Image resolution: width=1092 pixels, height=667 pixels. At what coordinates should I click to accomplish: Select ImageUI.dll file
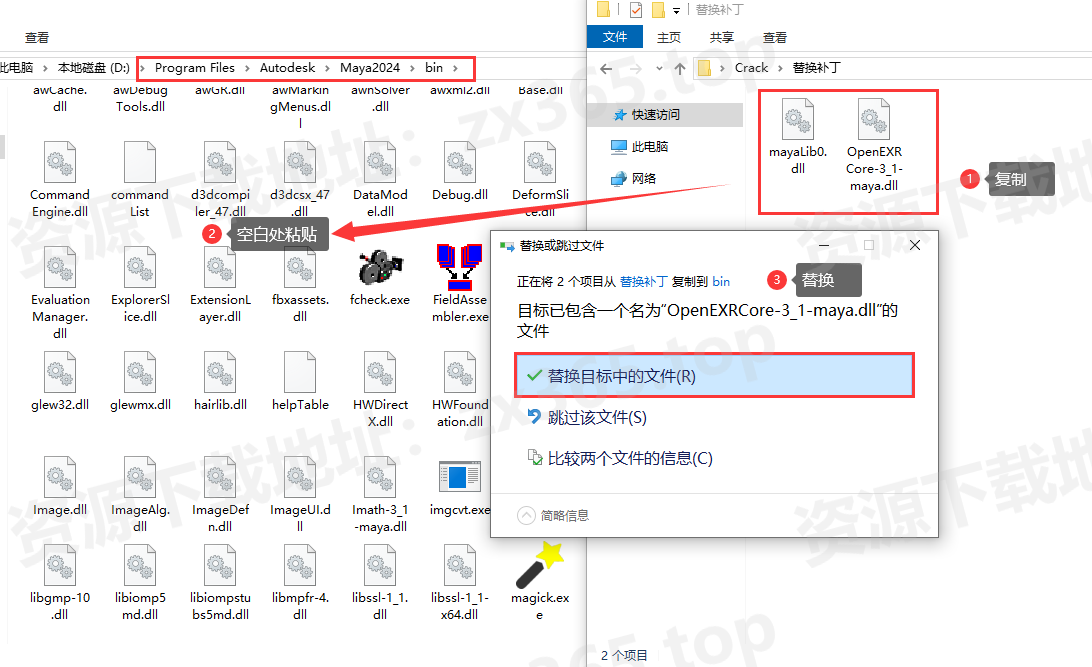pyautogui.click(x=300, y=494)
